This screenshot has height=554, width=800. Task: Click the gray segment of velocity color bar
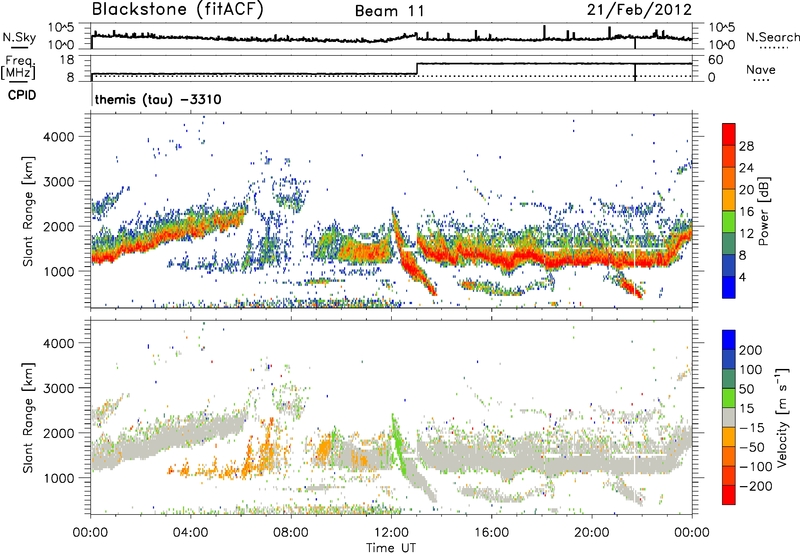tap(729, 417)
